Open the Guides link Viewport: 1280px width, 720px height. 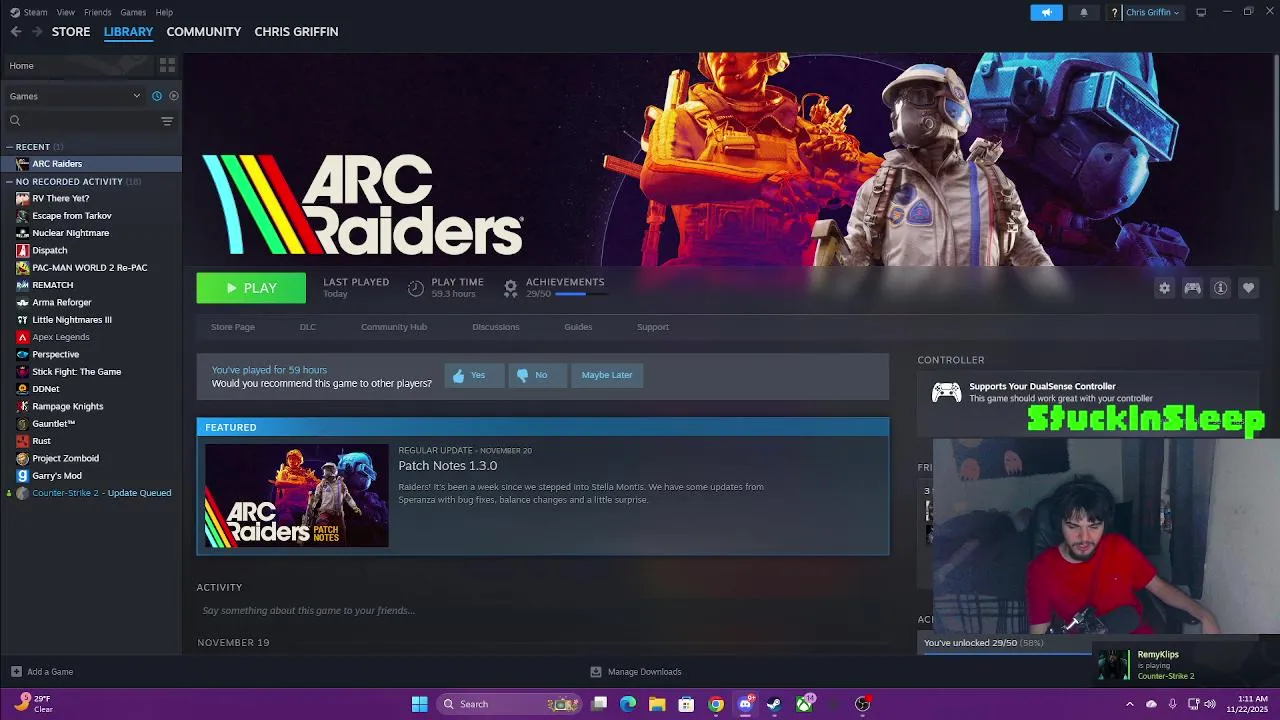578,327
